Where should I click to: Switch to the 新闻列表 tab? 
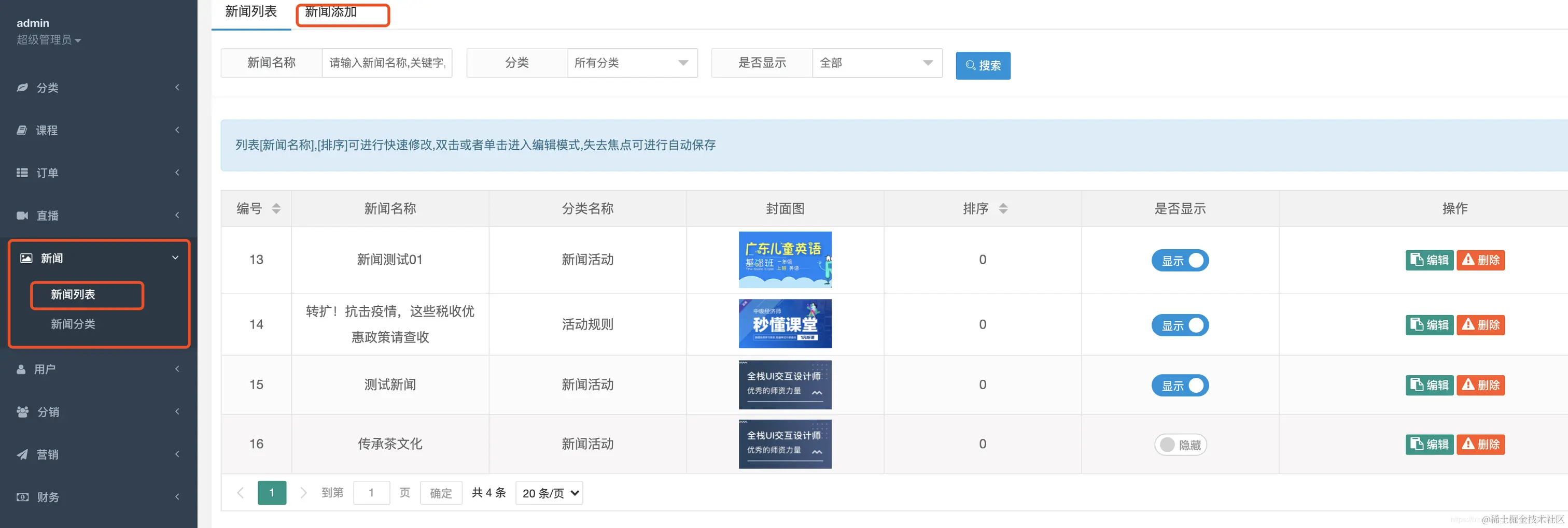251,12
